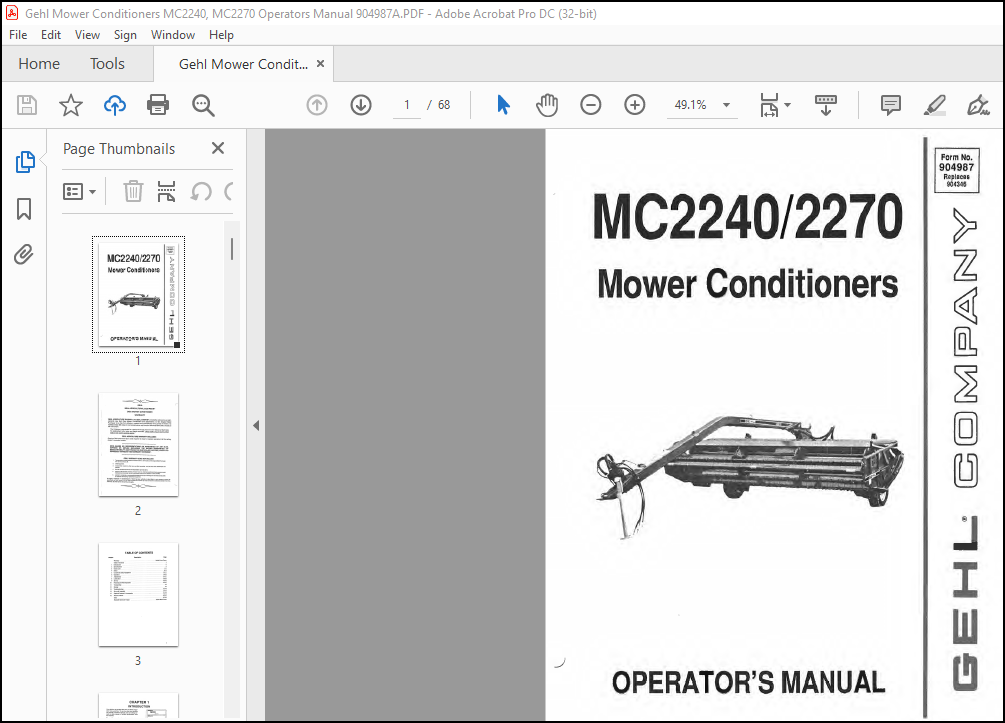Switch to the Home tab

(39, 63)
